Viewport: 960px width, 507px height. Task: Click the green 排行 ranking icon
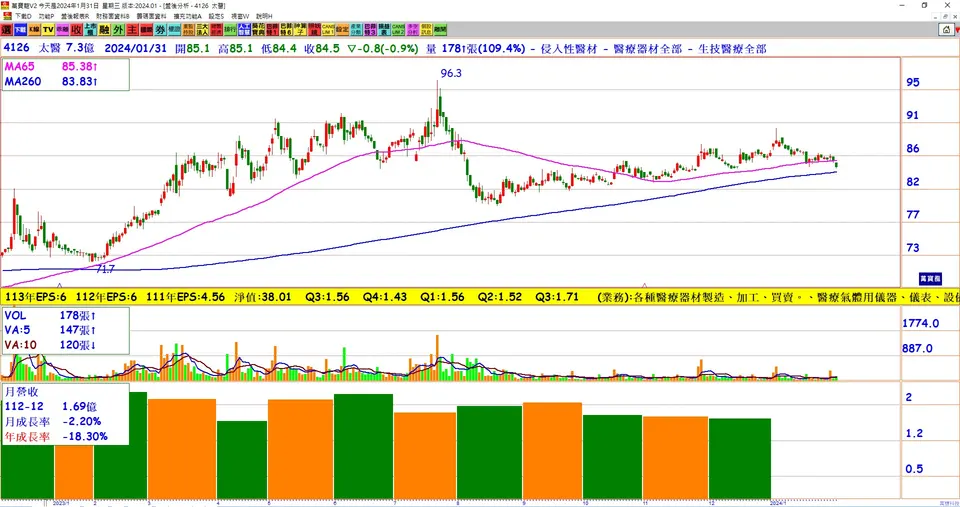tap(230, 29)
